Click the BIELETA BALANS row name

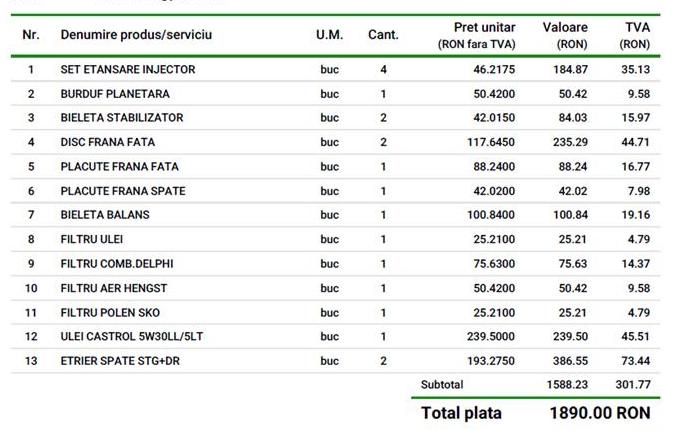[x=104, y=215]
